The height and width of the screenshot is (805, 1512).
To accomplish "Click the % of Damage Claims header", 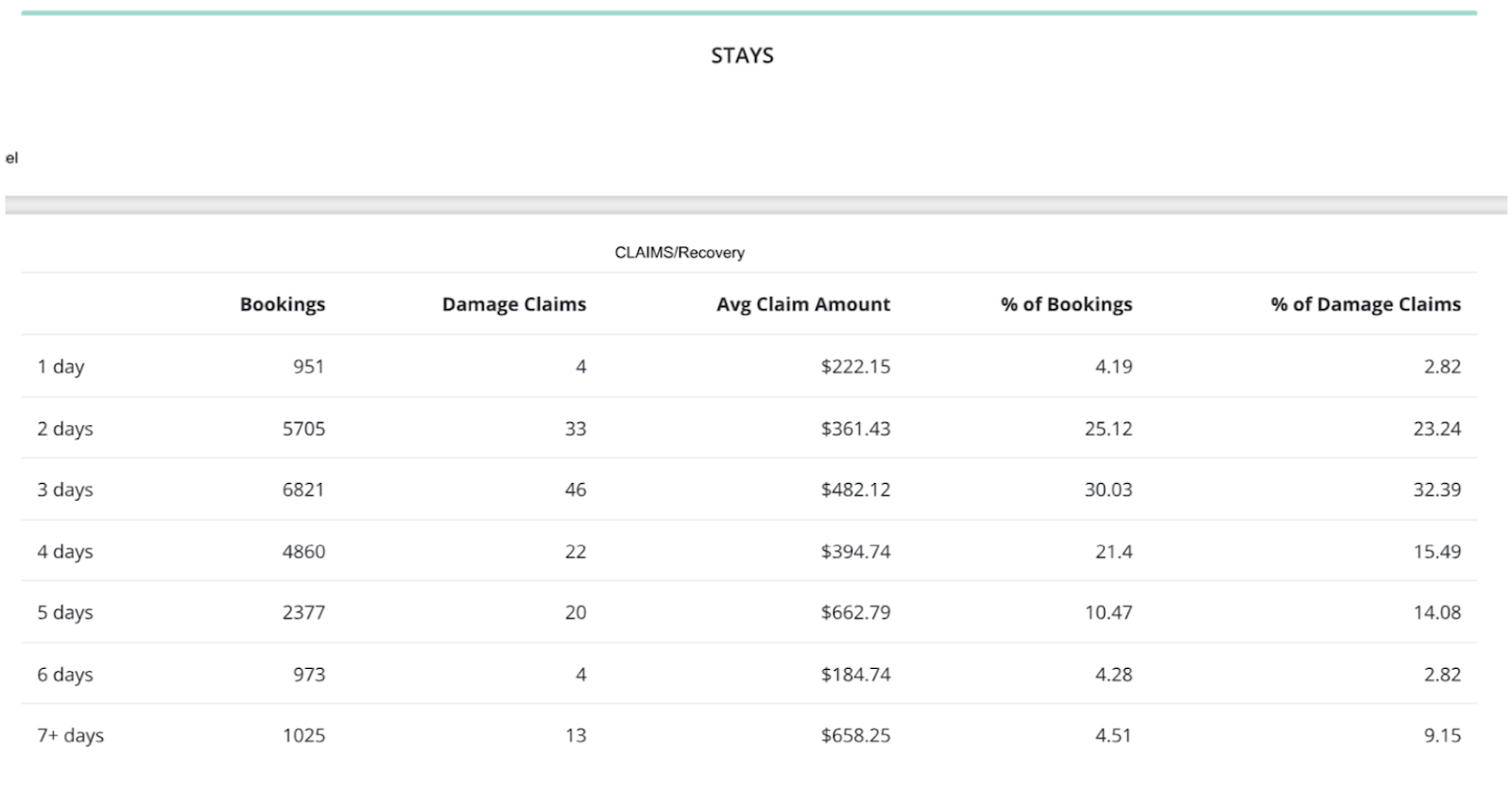I will point(1365,304).
